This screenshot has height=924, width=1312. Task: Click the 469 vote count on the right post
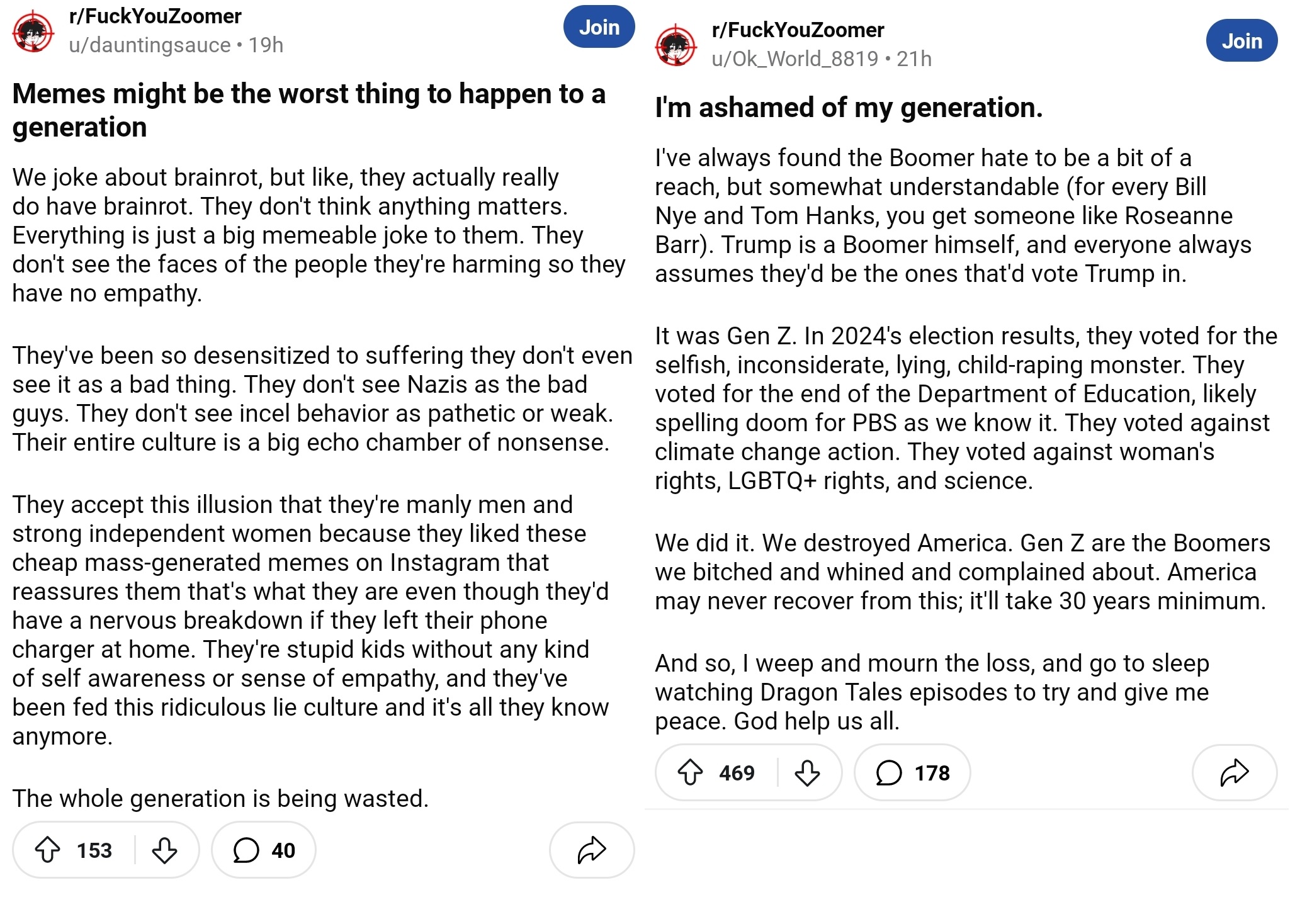coord(737,773)
